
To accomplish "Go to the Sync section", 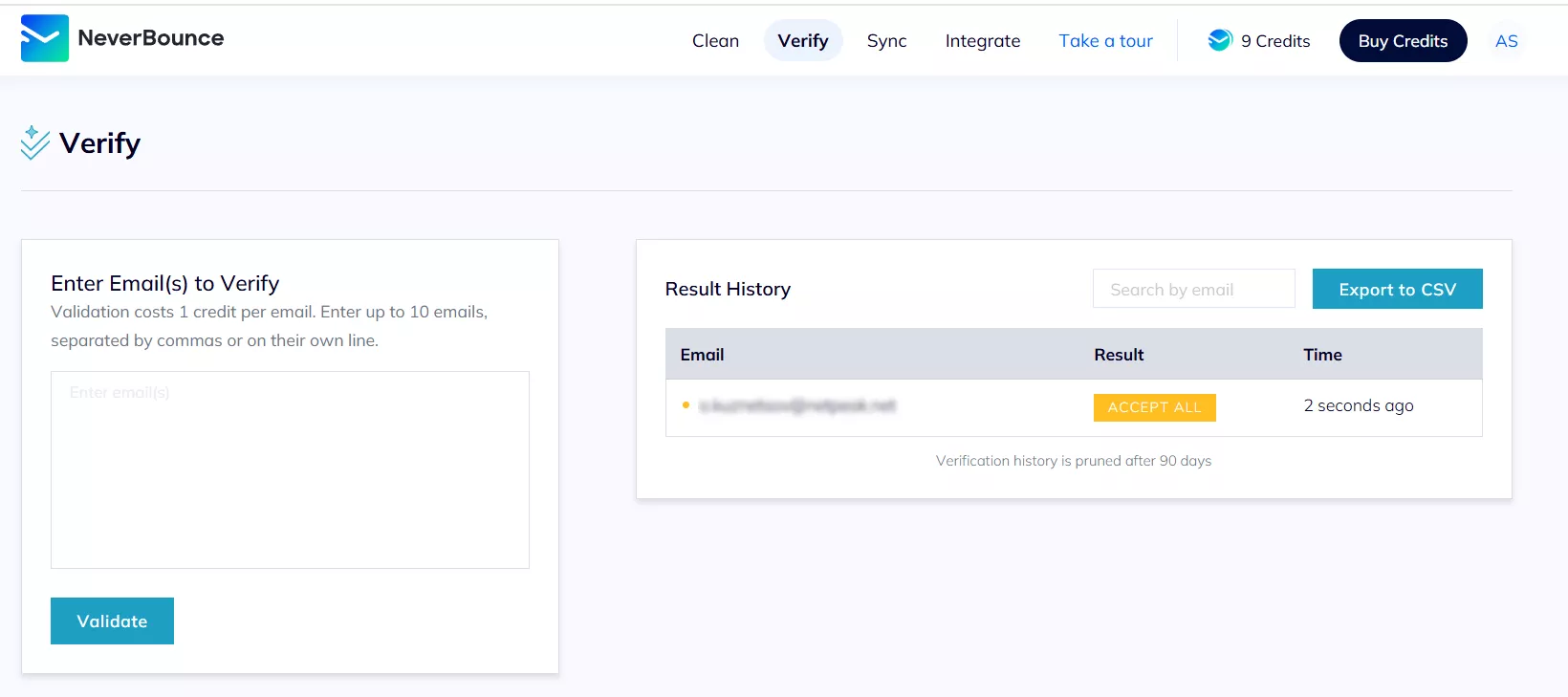I will coord(886,41).
